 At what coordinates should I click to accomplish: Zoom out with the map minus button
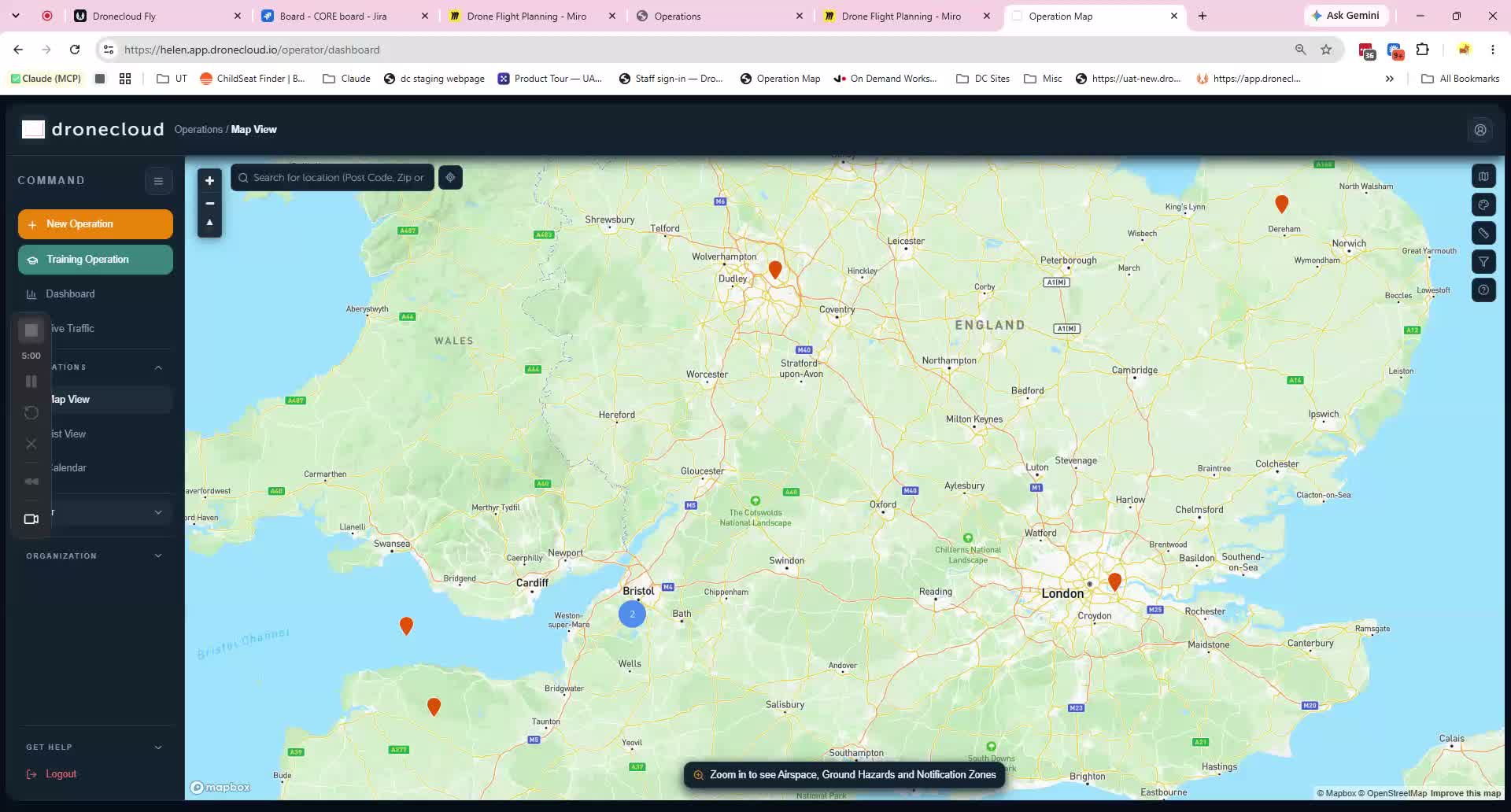click(x=209, y=203)
